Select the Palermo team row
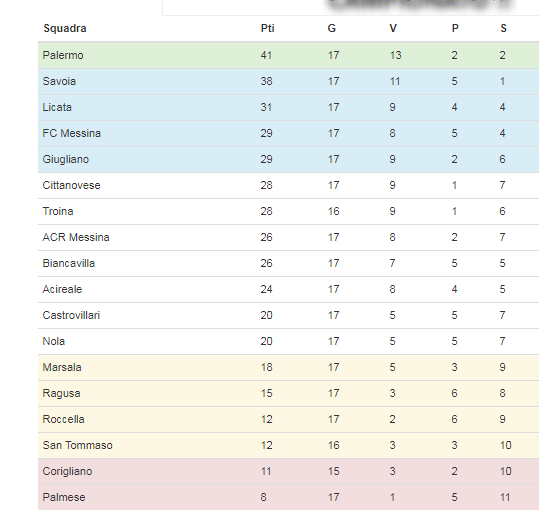 coord(288,55)
